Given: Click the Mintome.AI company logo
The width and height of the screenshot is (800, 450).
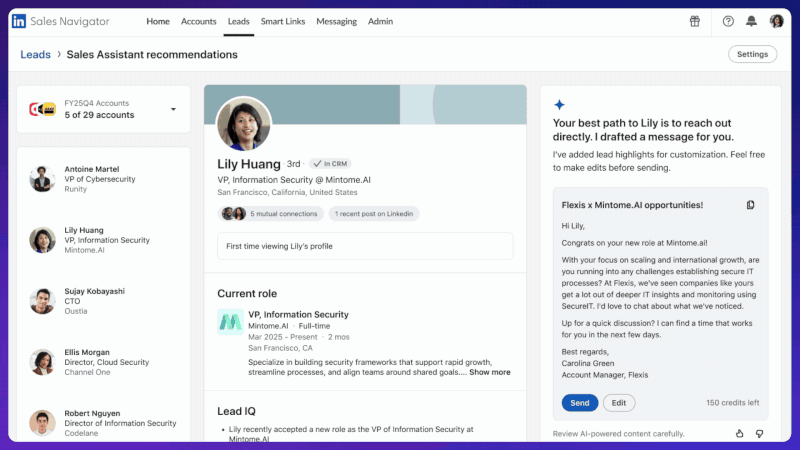Looking at the screenshot, I should pos(230,321).
